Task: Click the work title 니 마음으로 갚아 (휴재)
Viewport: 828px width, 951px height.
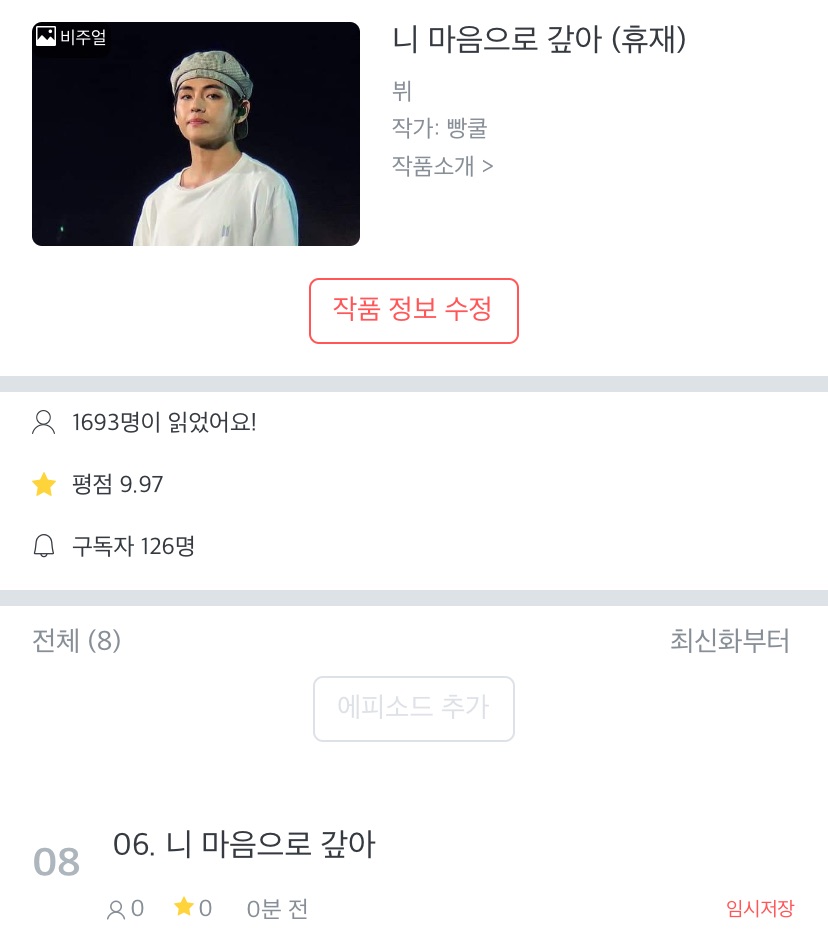Action: coord(539,40)
